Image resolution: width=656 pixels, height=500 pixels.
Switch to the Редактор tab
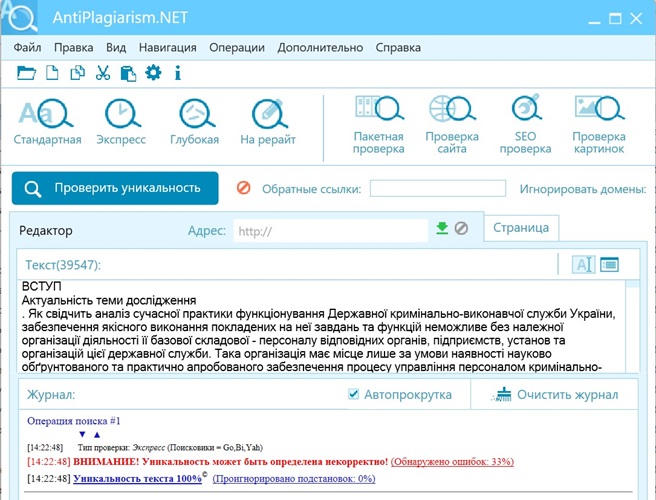pyautogui.click(x=46, y=231)
